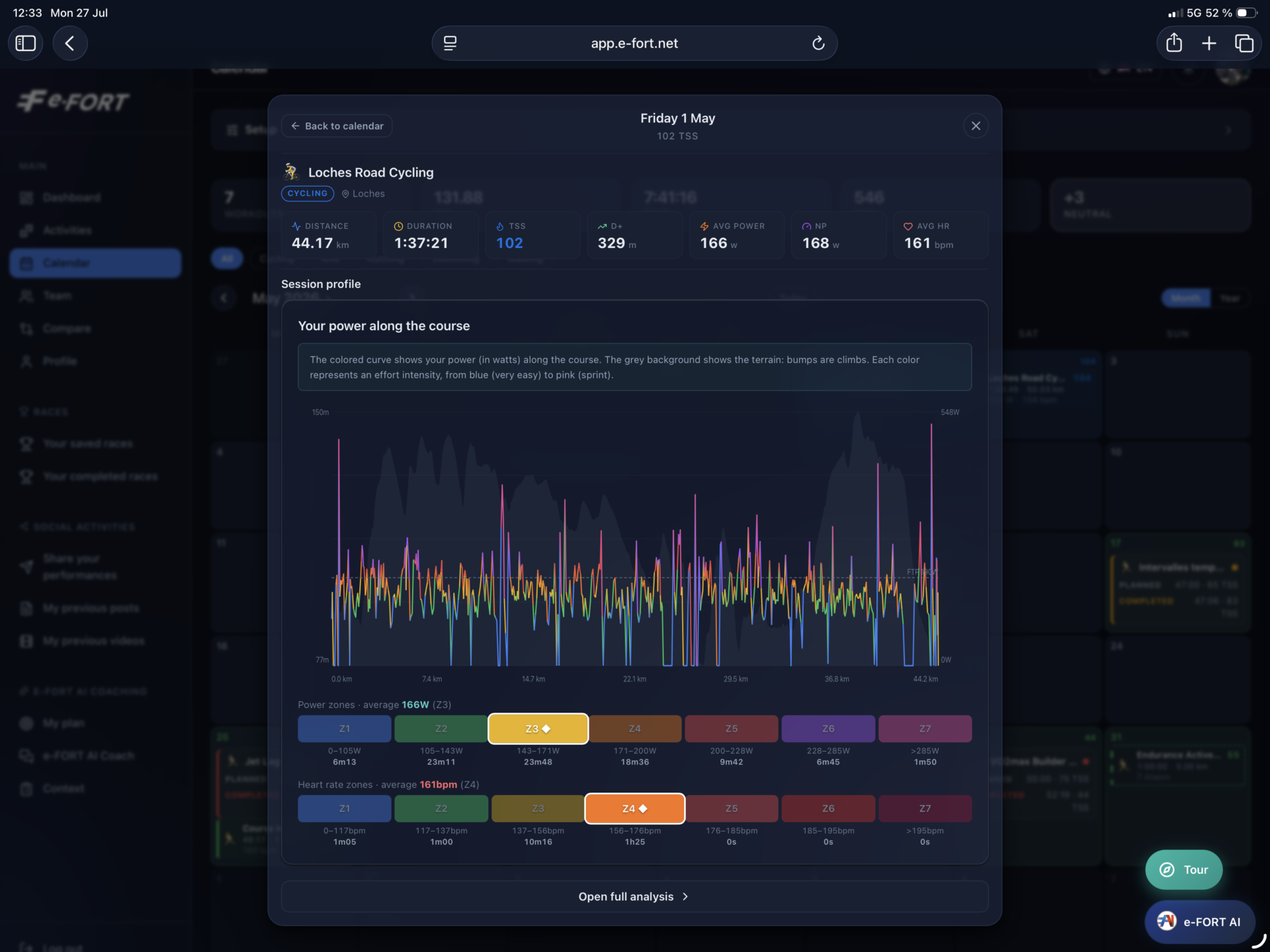The image size is (1270, 952).
Task: Select the Z5 heart rate zone
Action: 732,808
